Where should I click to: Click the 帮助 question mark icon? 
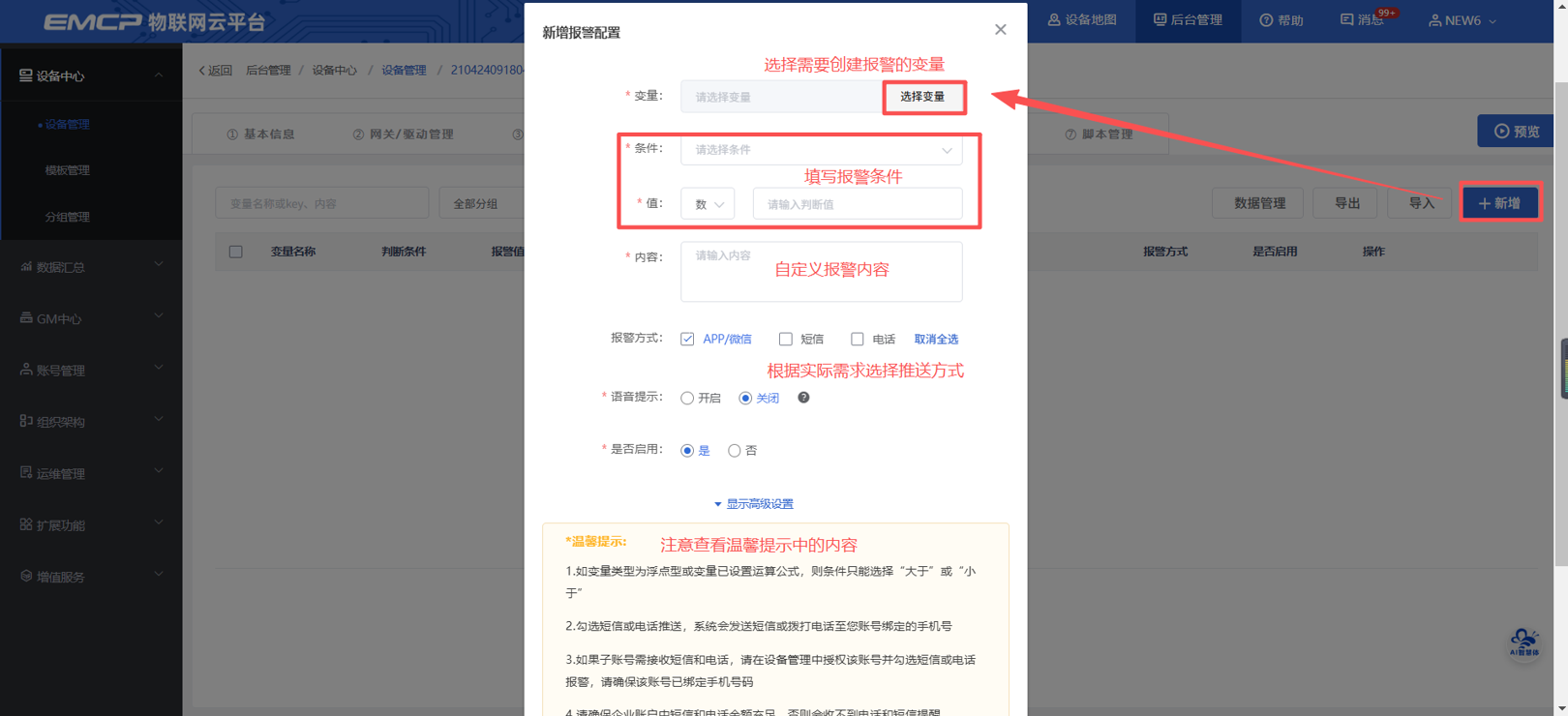[1266, 20]
